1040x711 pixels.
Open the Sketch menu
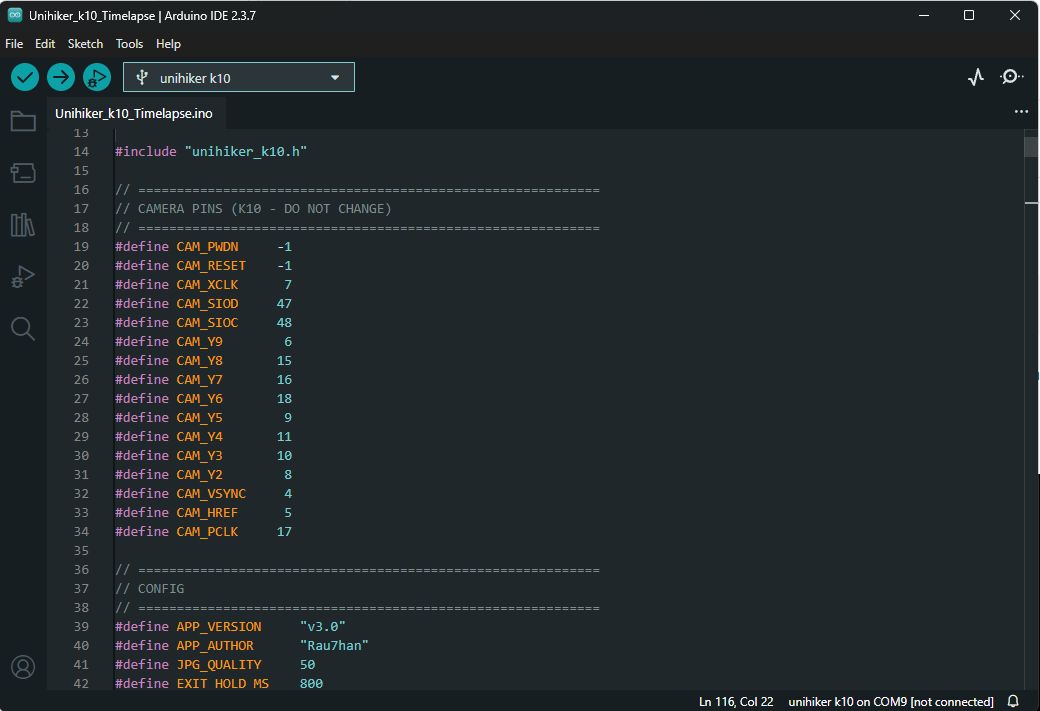(x=85, y=44)
